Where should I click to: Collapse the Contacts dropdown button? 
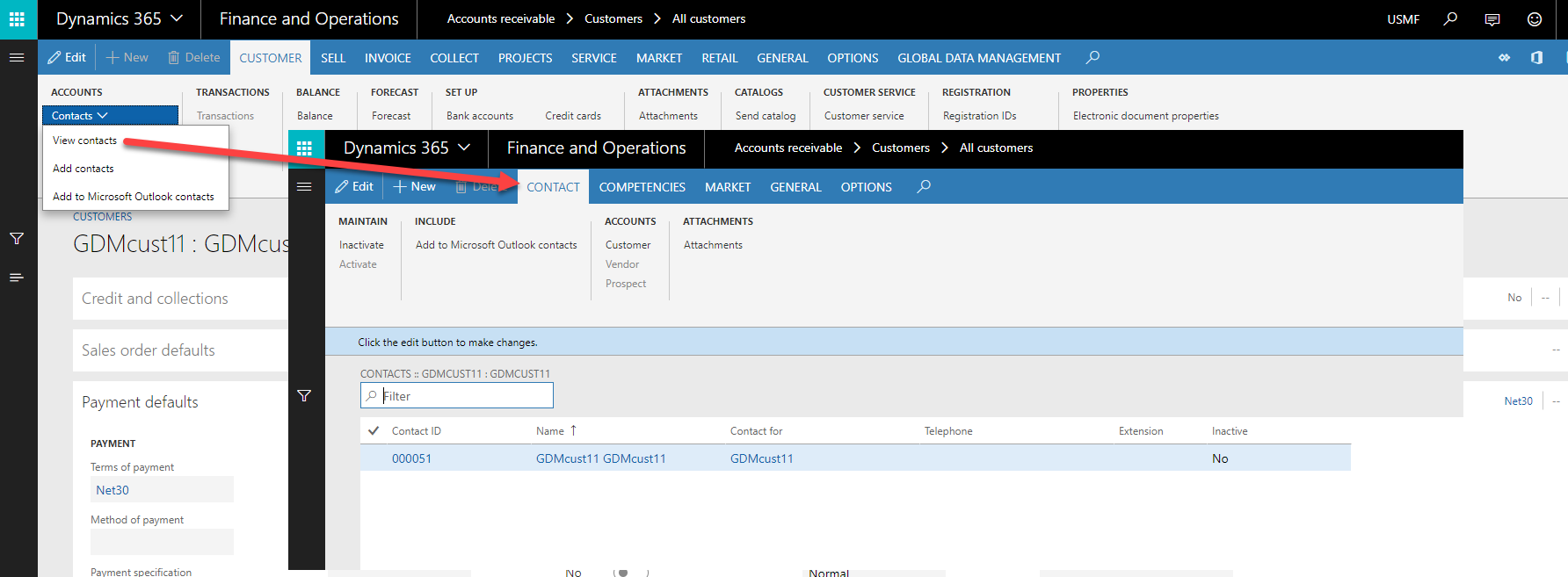click(x=110, y=115)
